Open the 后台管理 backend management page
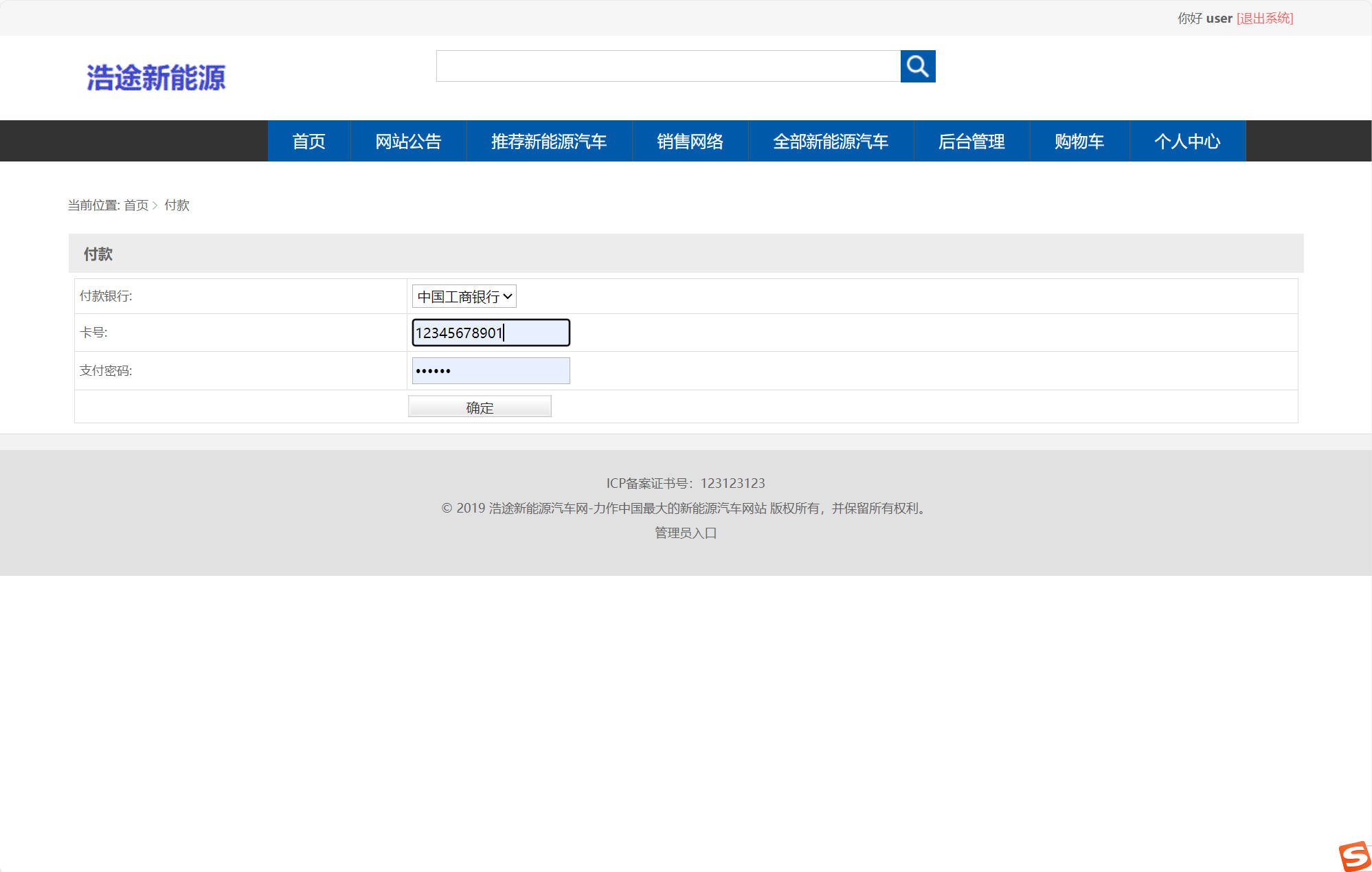Image resolution: width=1372 pixels, height=872 pixels. 972,141
